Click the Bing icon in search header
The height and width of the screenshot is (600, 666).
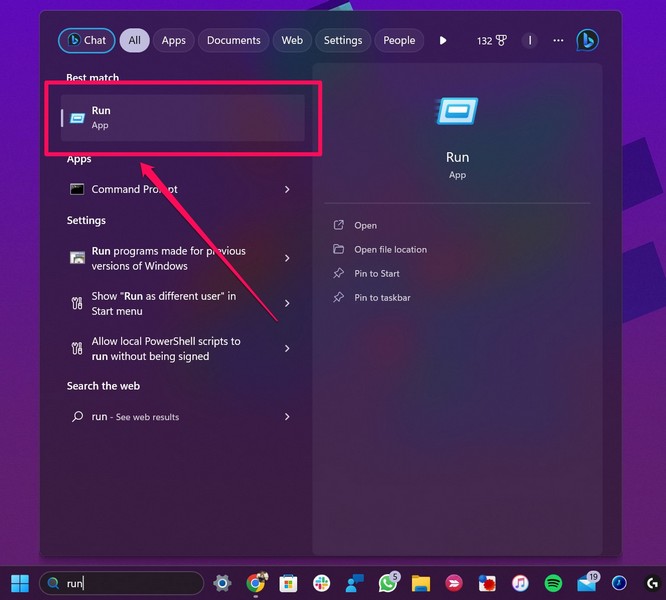coord(587,41)
